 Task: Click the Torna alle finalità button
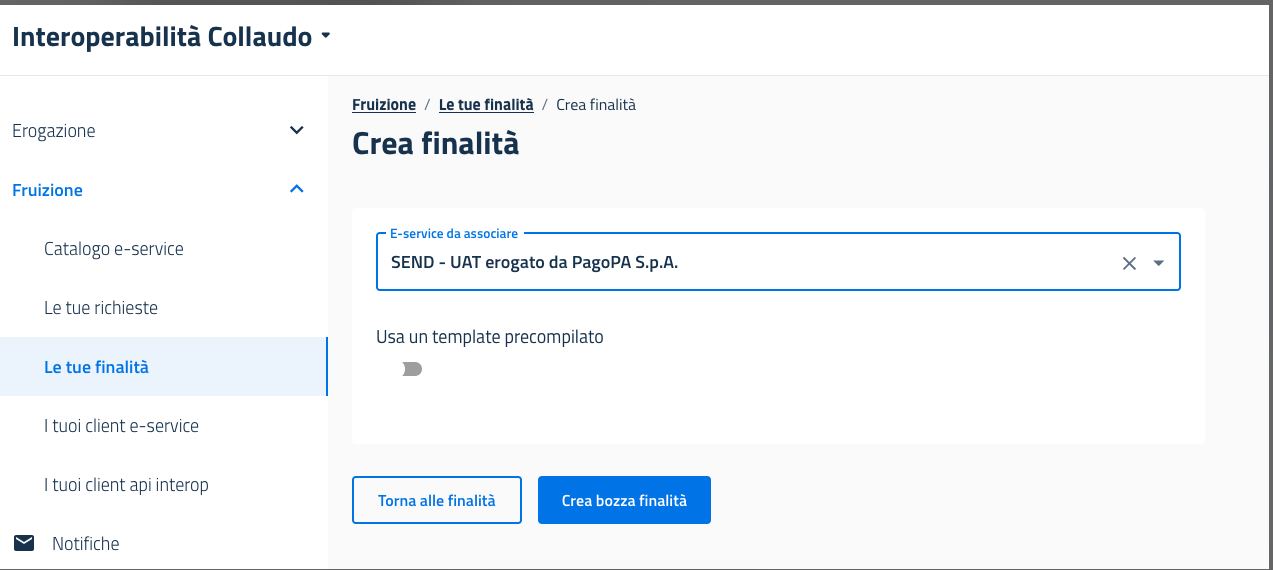pyautogui.click(x=437, y=500)
